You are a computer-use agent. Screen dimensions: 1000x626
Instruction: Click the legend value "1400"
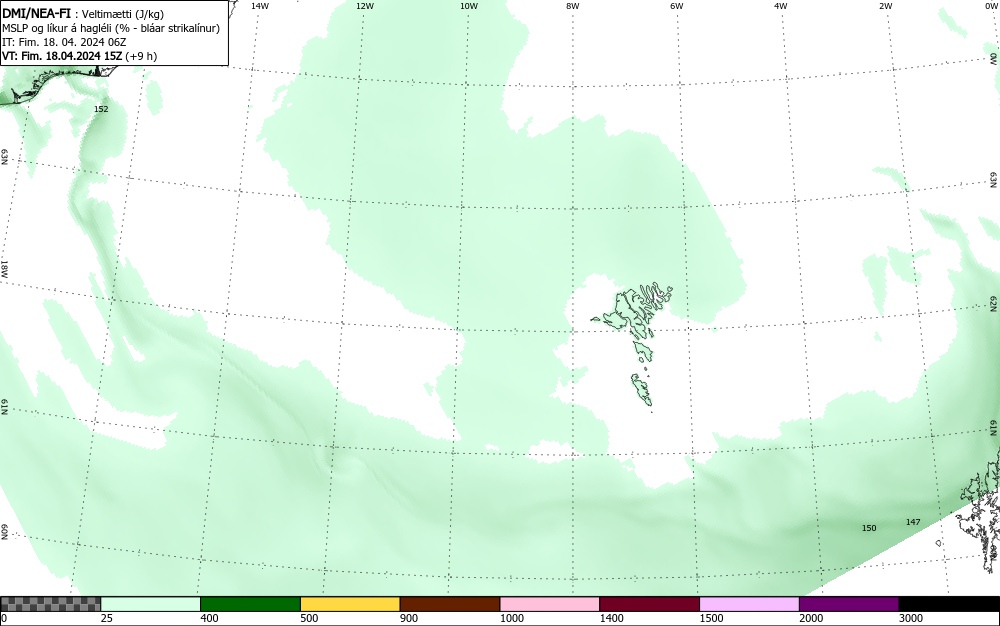tap(611, 618)
